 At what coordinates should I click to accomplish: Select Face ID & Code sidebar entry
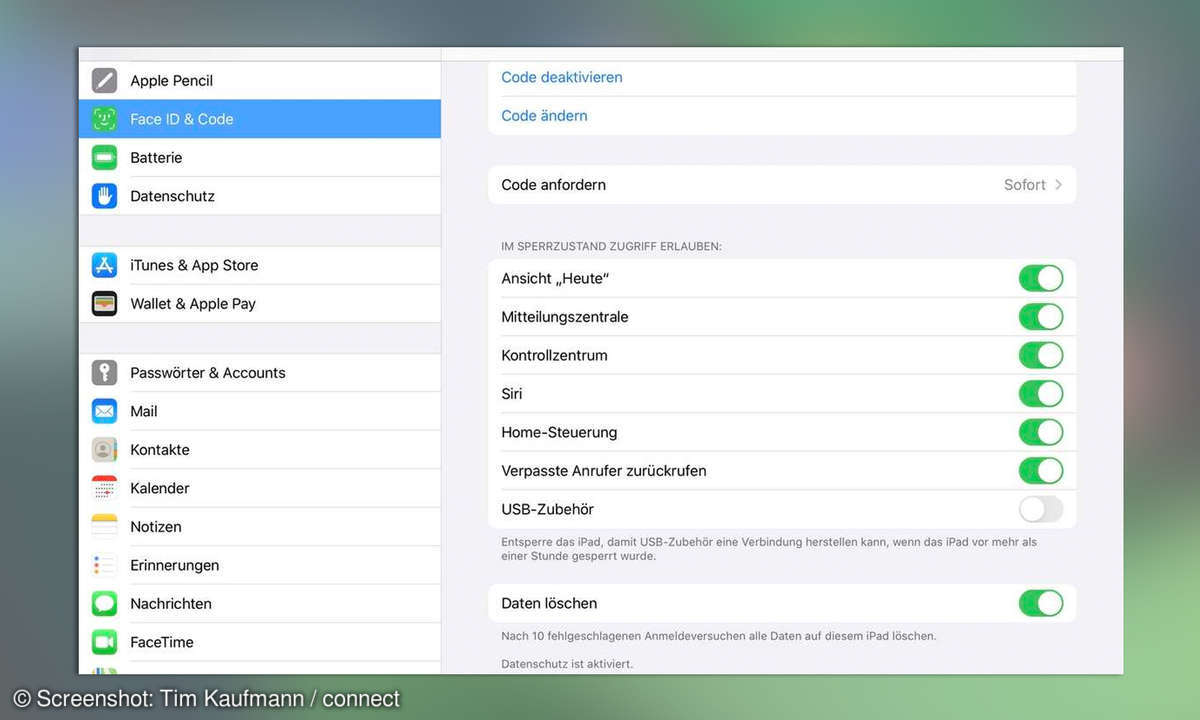pyautogui.click(x=260, y=119)
